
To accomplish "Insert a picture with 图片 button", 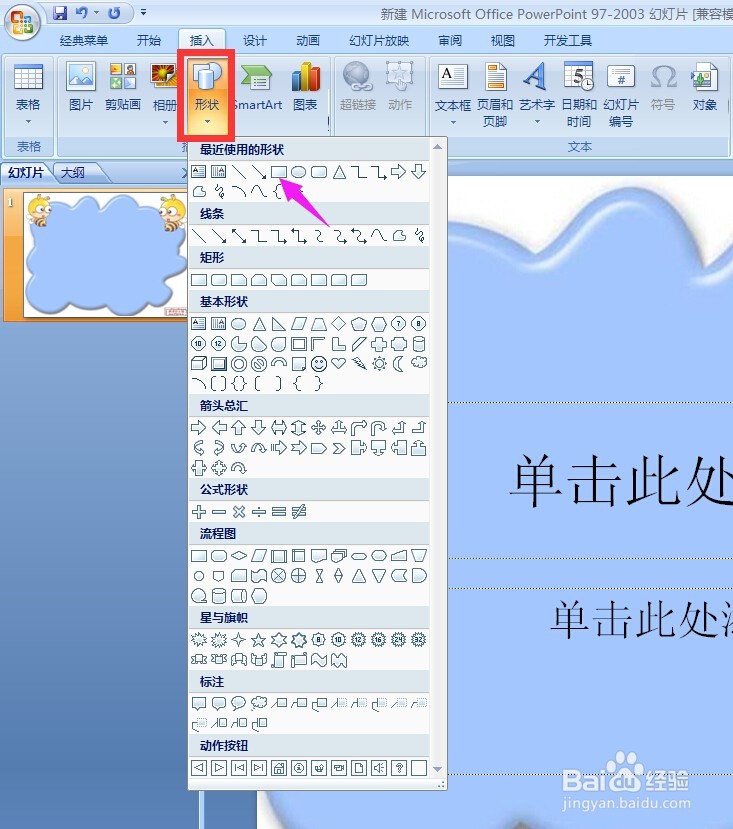I will [x=81, y=87].
